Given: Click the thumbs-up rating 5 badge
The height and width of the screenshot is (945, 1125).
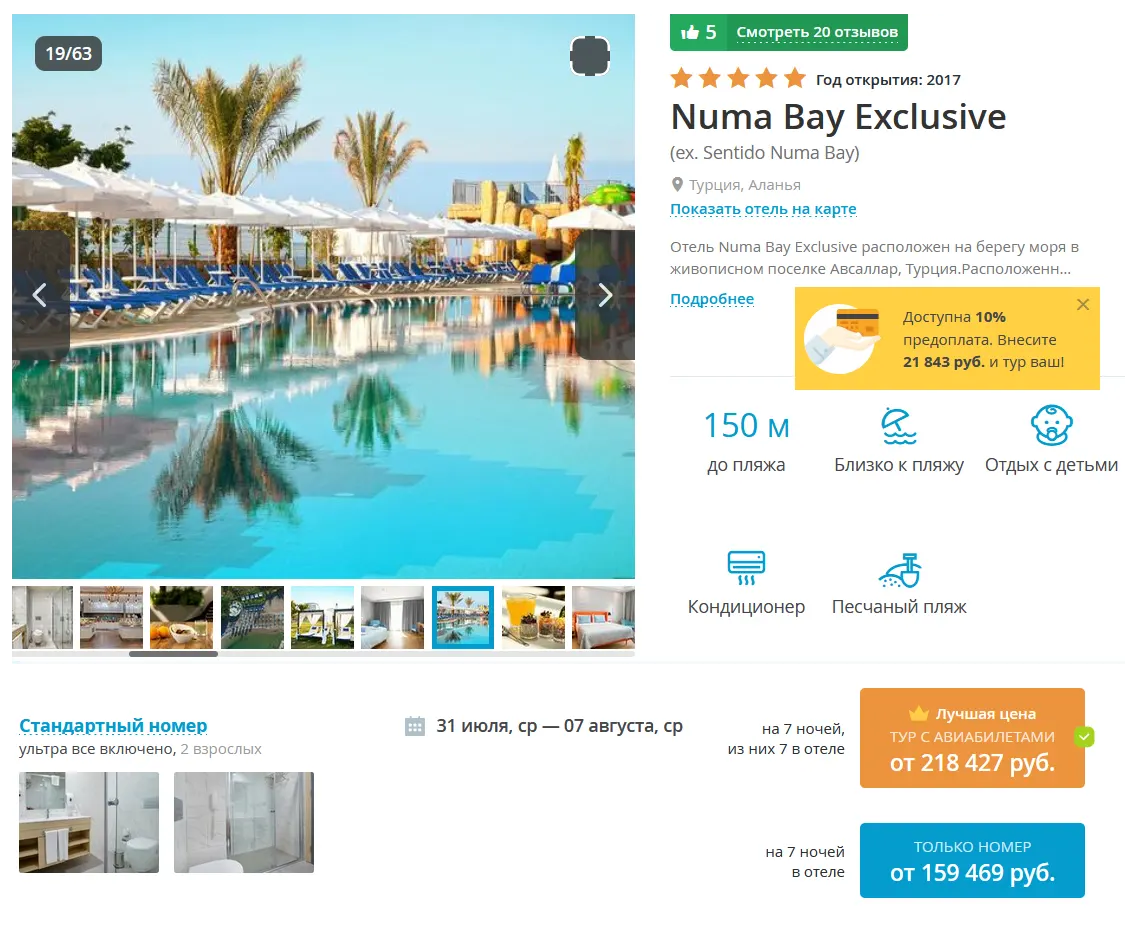Looking at the screenshot, I should [698, 32].
